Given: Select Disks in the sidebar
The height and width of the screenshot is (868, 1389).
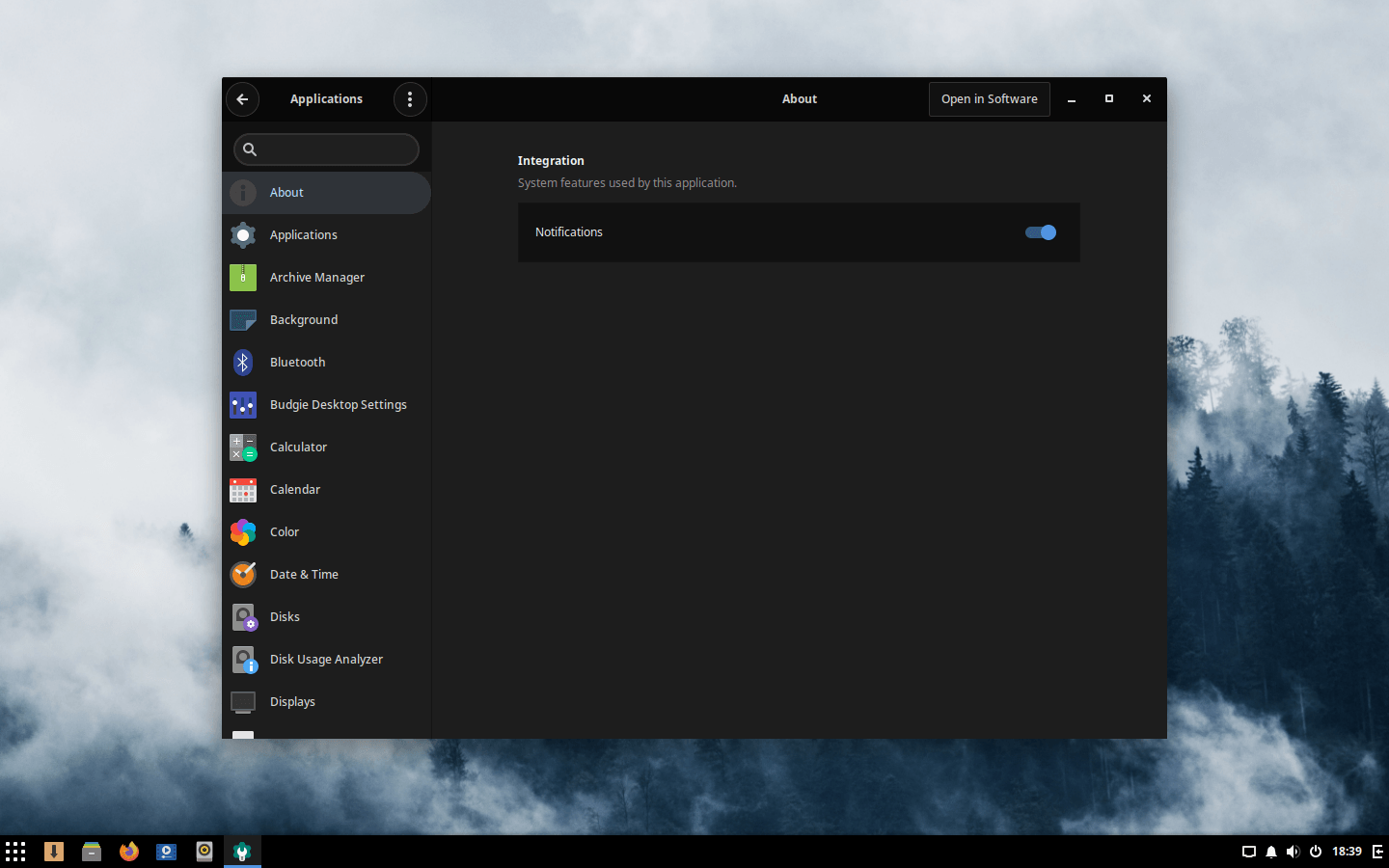Looking at the screenshot, I should click(326, 617).
